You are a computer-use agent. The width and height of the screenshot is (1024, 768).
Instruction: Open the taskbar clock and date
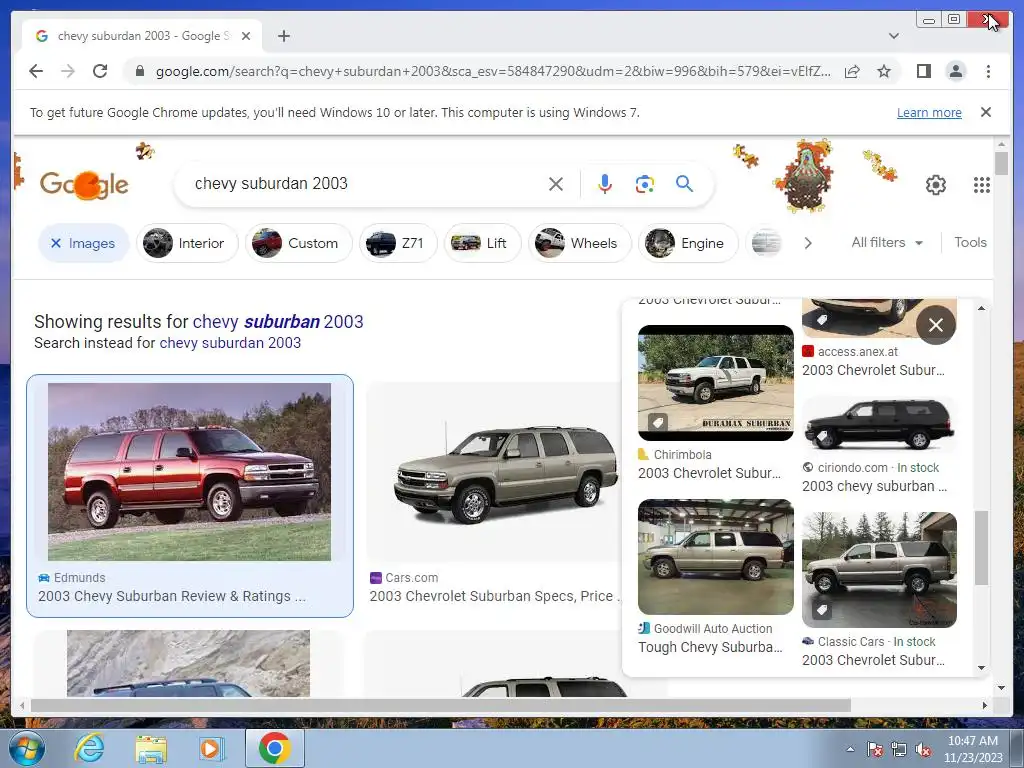973,749
